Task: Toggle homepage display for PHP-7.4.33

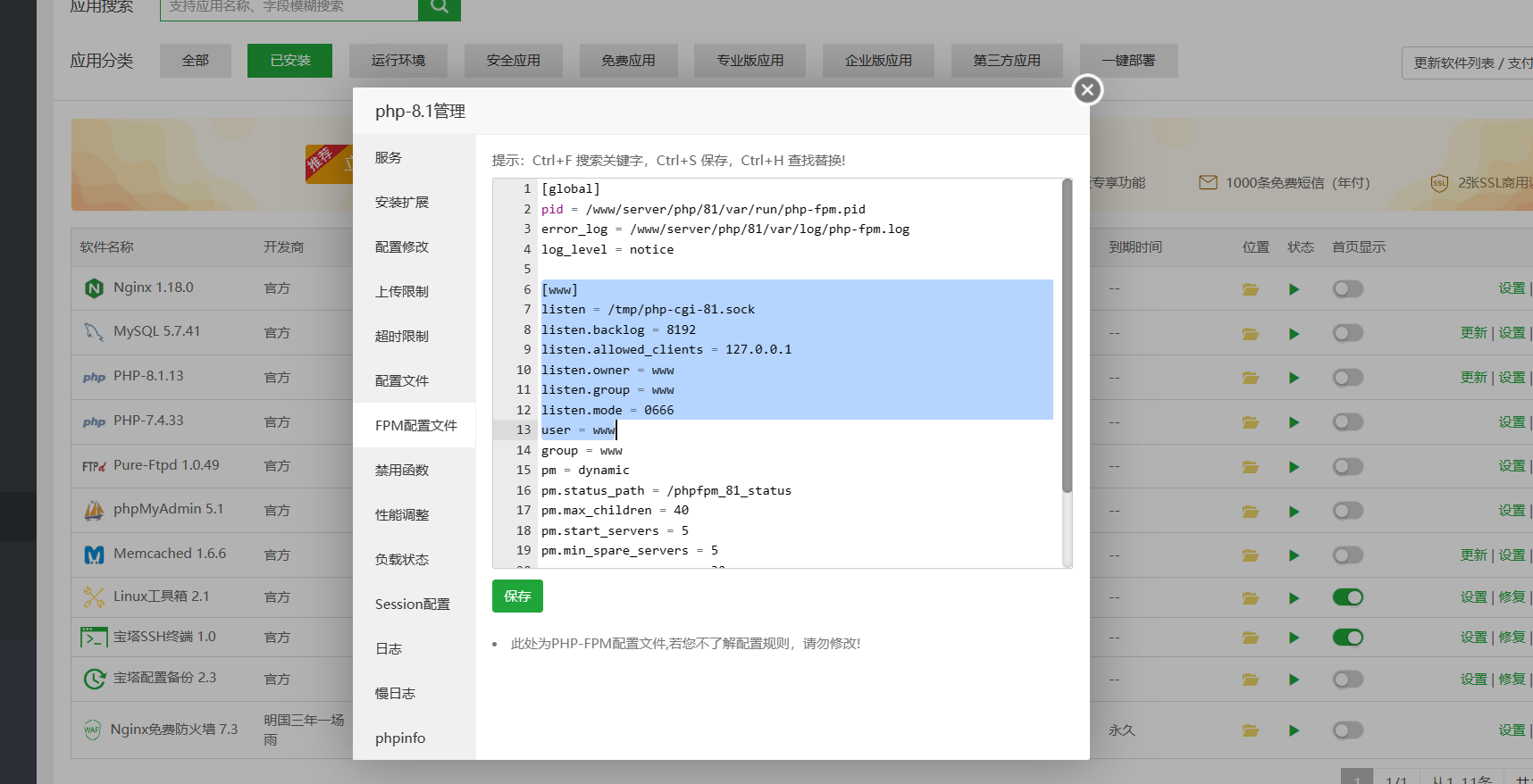Action: tap(1348, 421)
